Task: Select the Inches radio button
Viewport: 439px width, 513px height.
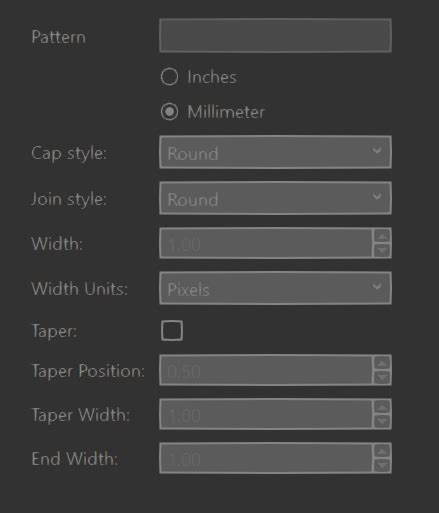Action: tap(169, 77)
